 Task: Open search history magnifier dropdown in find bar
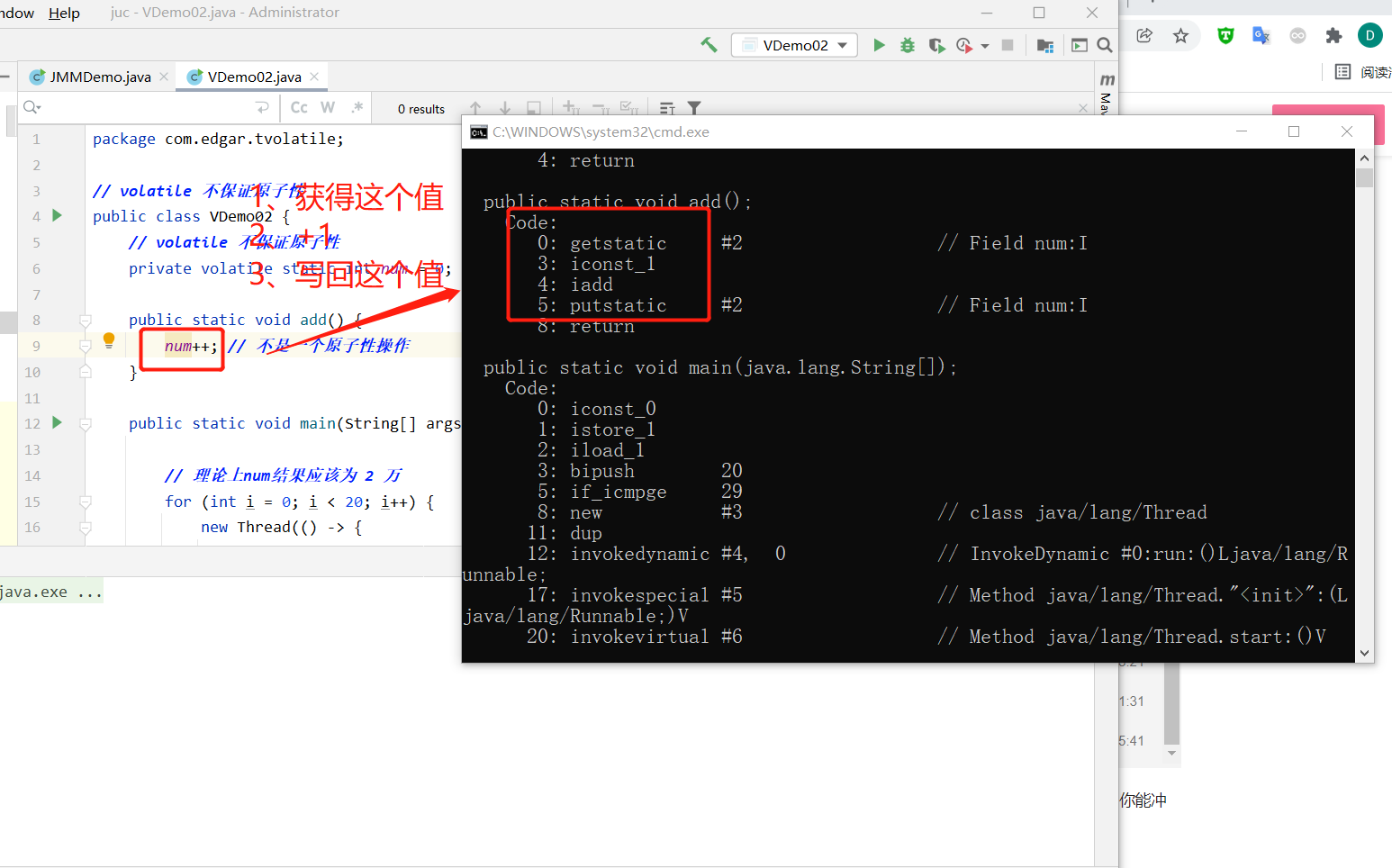click(32, 107)
